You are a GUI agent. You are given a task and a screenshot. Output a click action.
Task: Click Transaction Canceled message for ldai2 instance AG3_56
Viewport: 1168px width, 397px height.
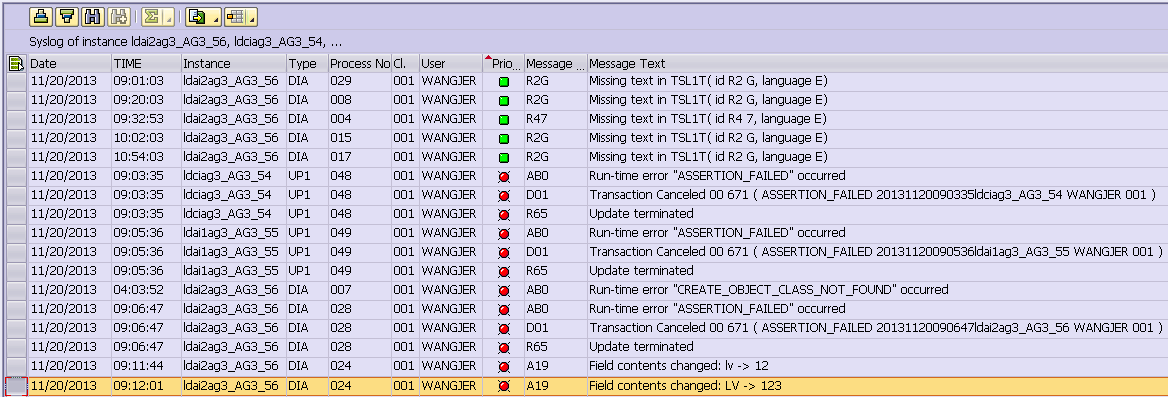pyautogui.click(x=876, y=328)
